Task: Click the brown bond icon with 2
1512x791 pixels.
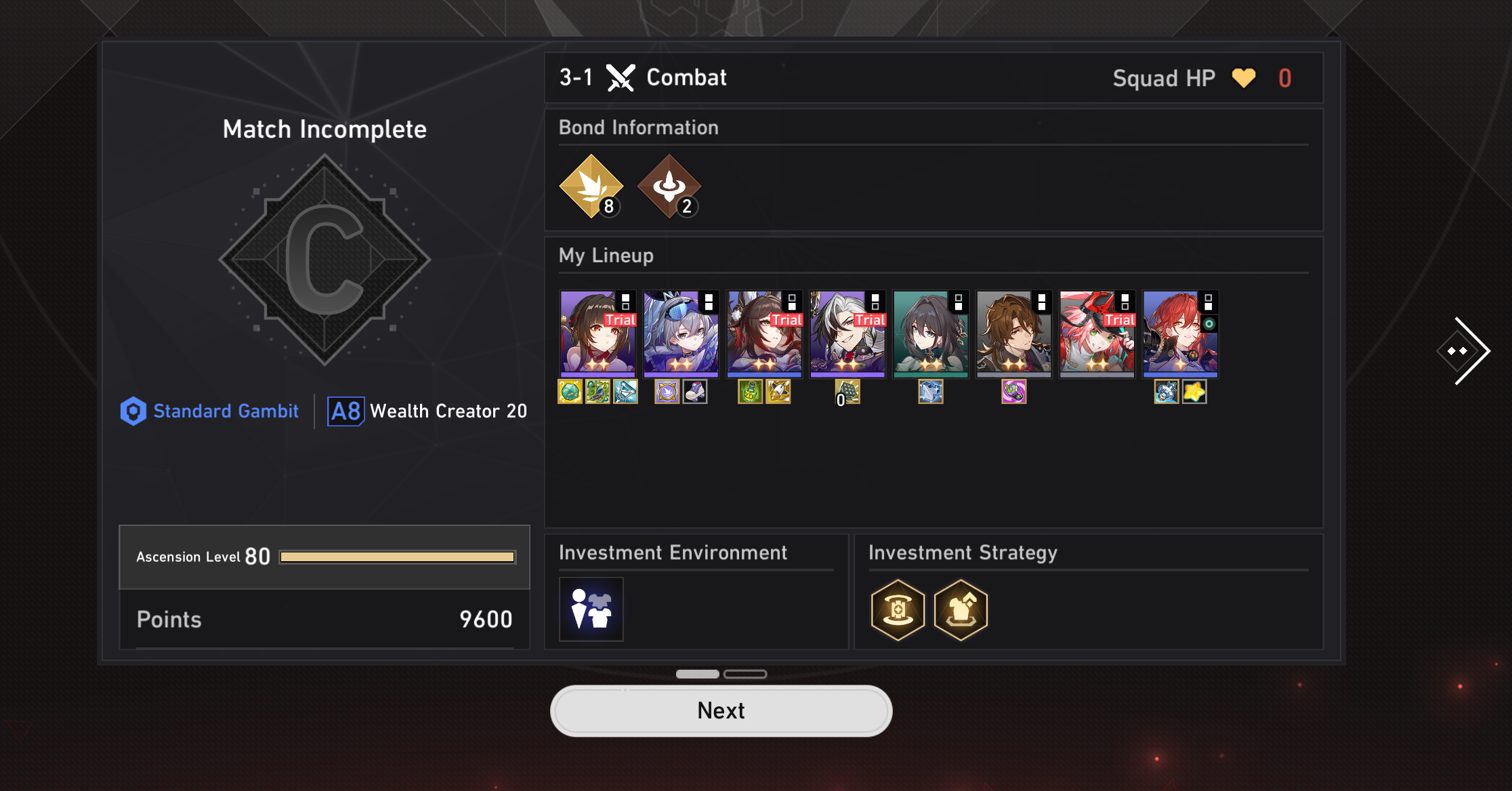Action: coord(669,186)
